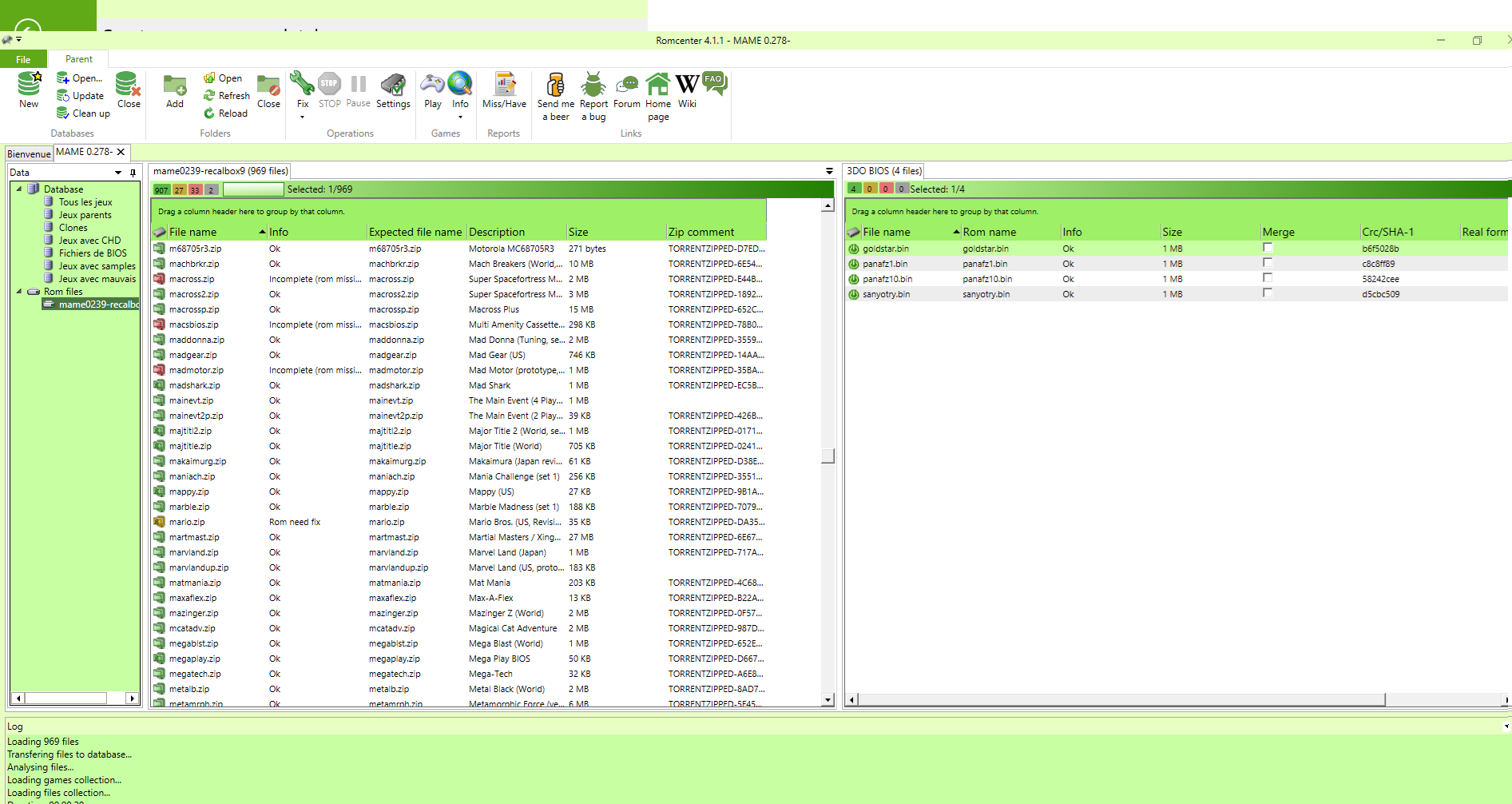The image size is (1512, 804).
Task: Open the Data panel dropdown arrow
Action: (x=118, y=173)
